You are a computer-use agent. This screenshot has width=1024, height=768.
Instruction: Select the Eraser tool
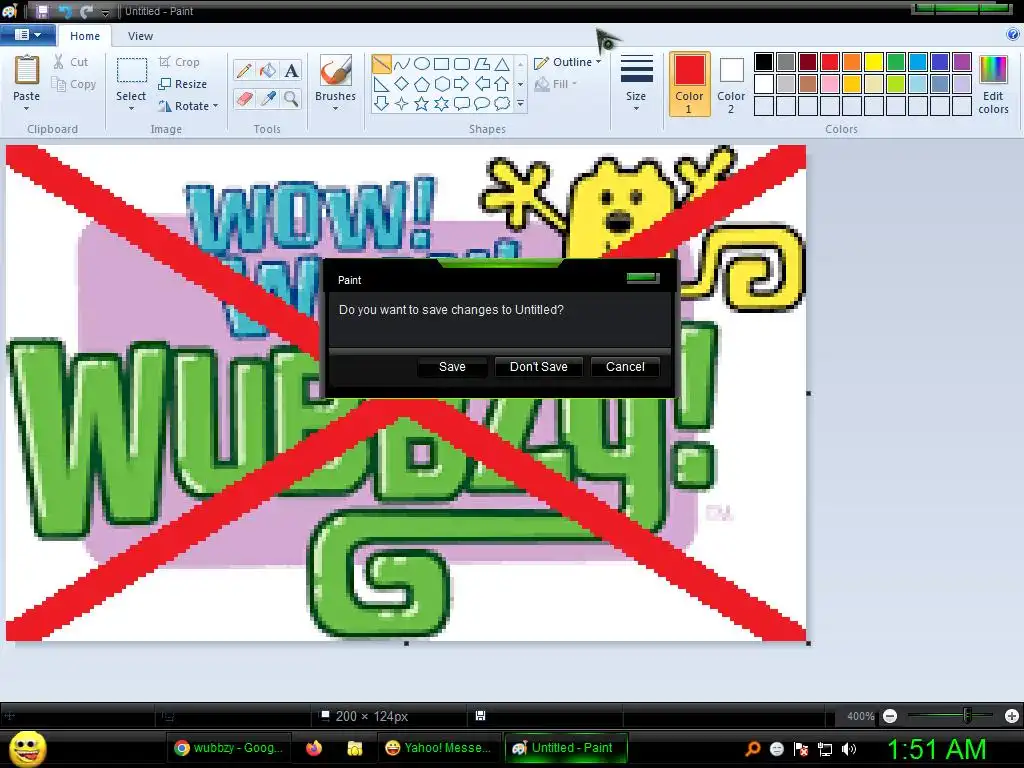tap(244, 99)
